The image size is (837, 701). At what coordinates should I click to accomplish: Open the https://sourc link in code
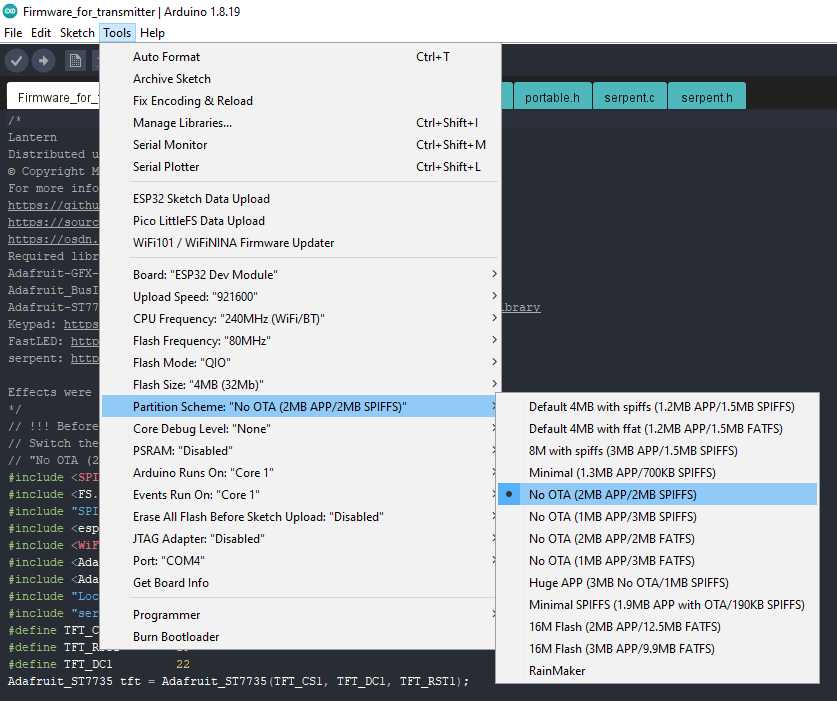[x=53, y=223]
